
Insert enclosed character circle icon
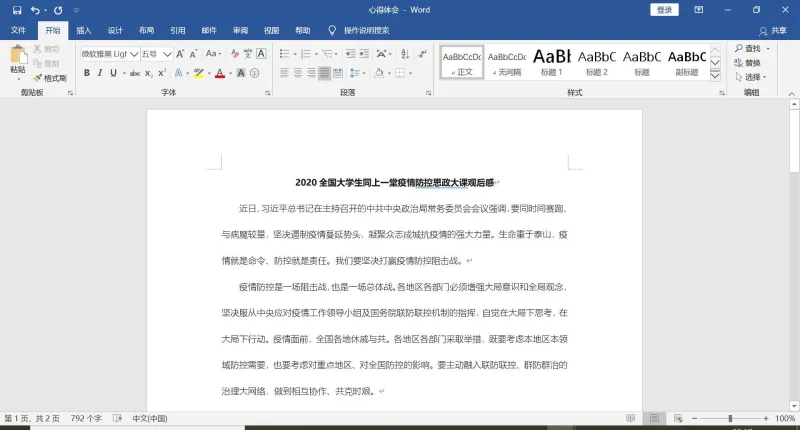click(255, 73)
